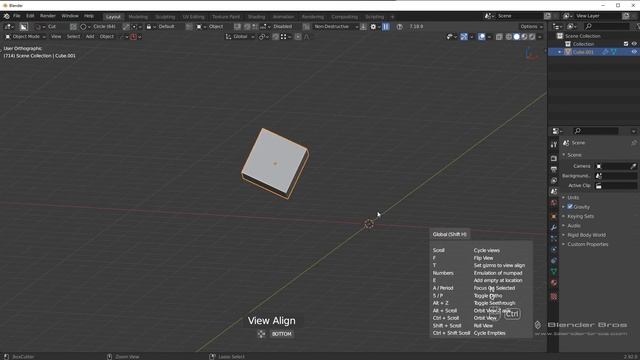Screen dimensions: 640x360
Task: Collapse the Scene panel
Action: [574, 155]
